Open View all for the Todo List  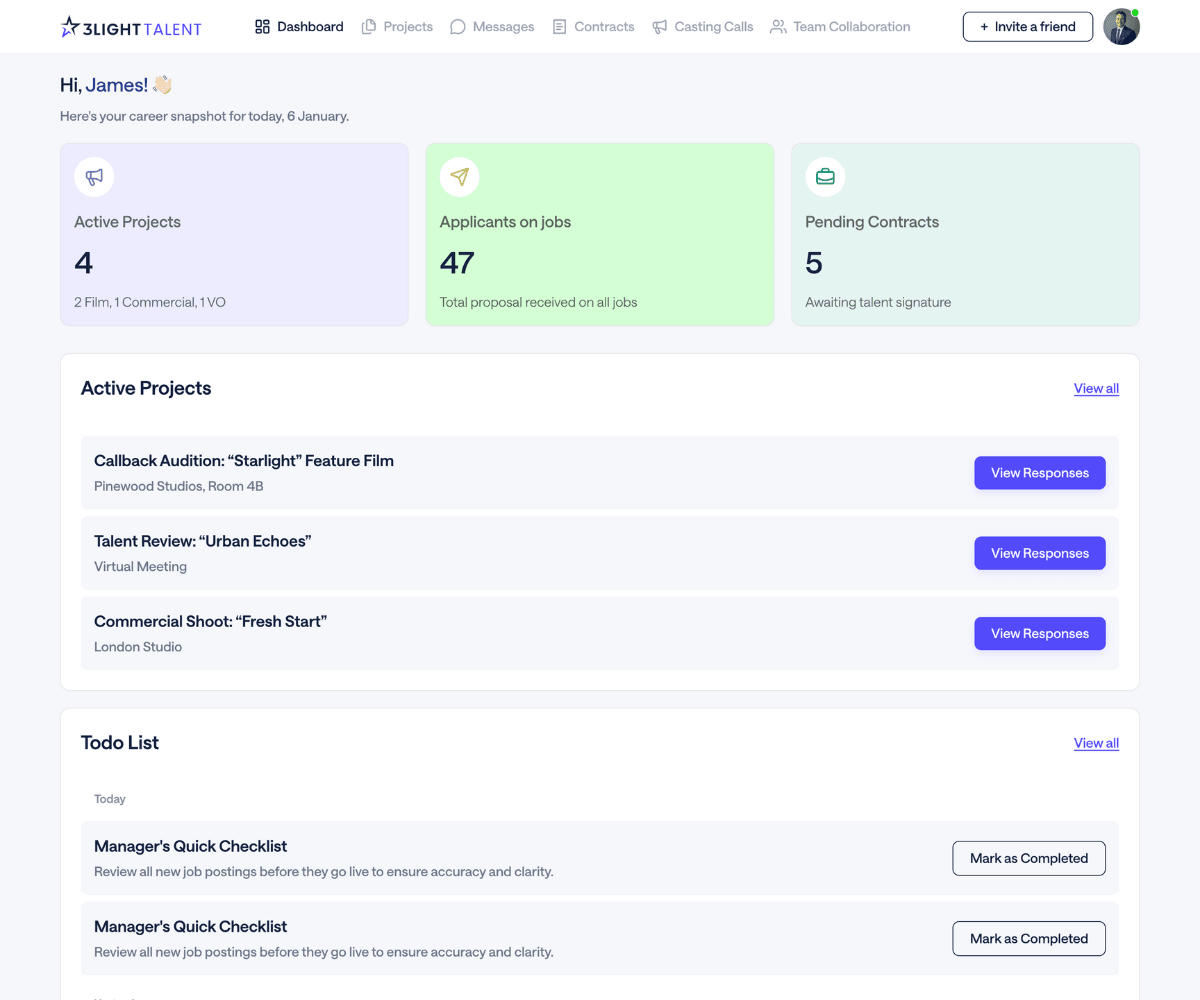click(x=1096, y=743)
